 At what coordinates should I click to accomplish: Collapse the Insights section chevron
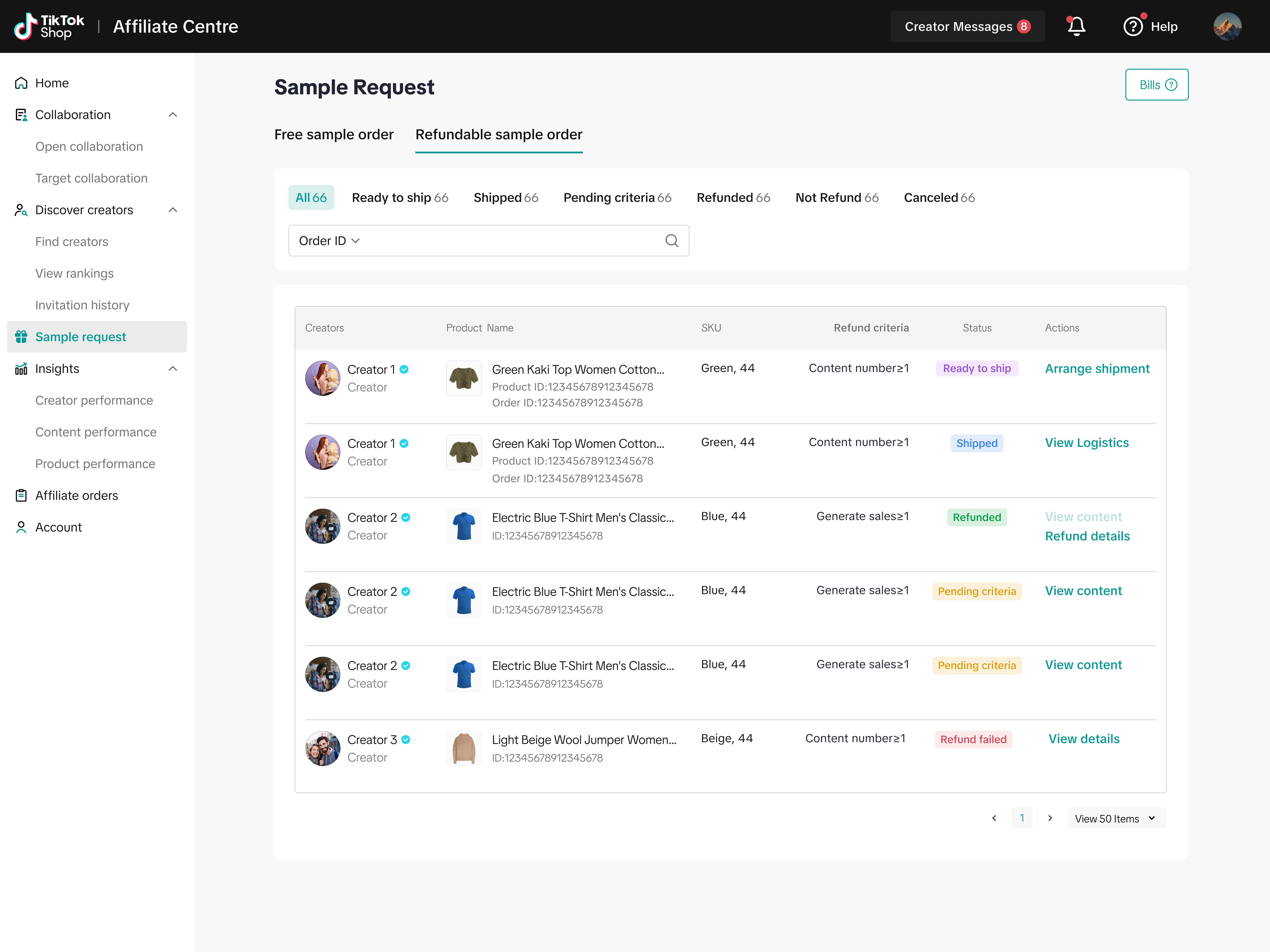point(173,368)
